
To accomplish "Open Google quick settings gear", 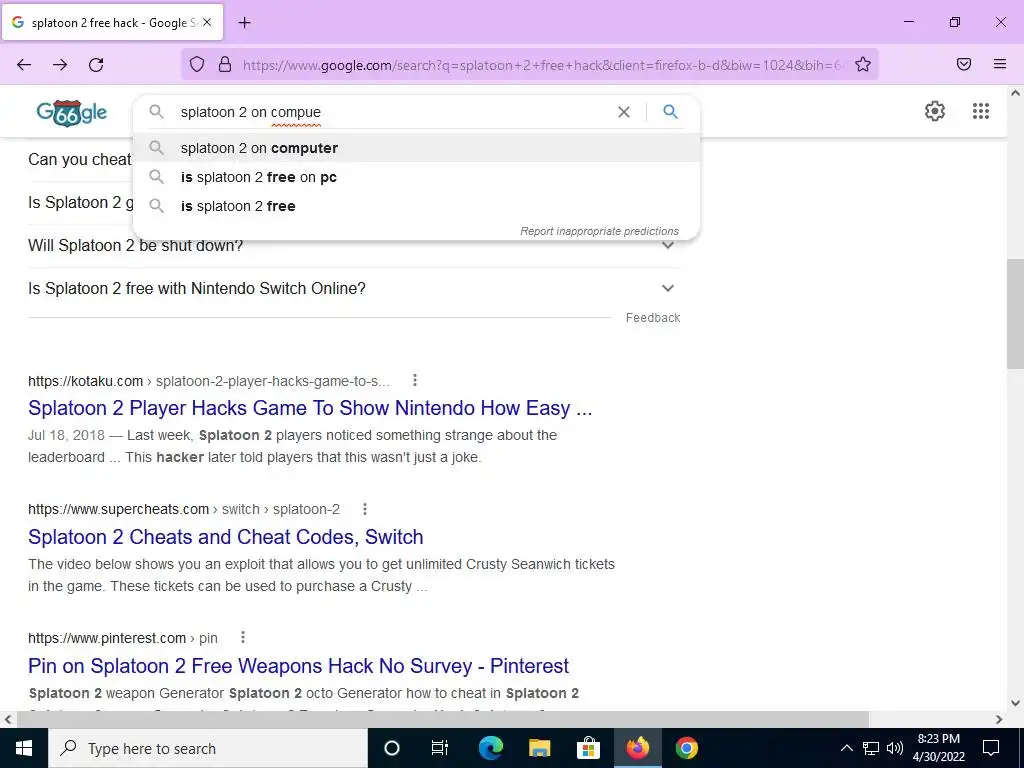I will 935,111.
